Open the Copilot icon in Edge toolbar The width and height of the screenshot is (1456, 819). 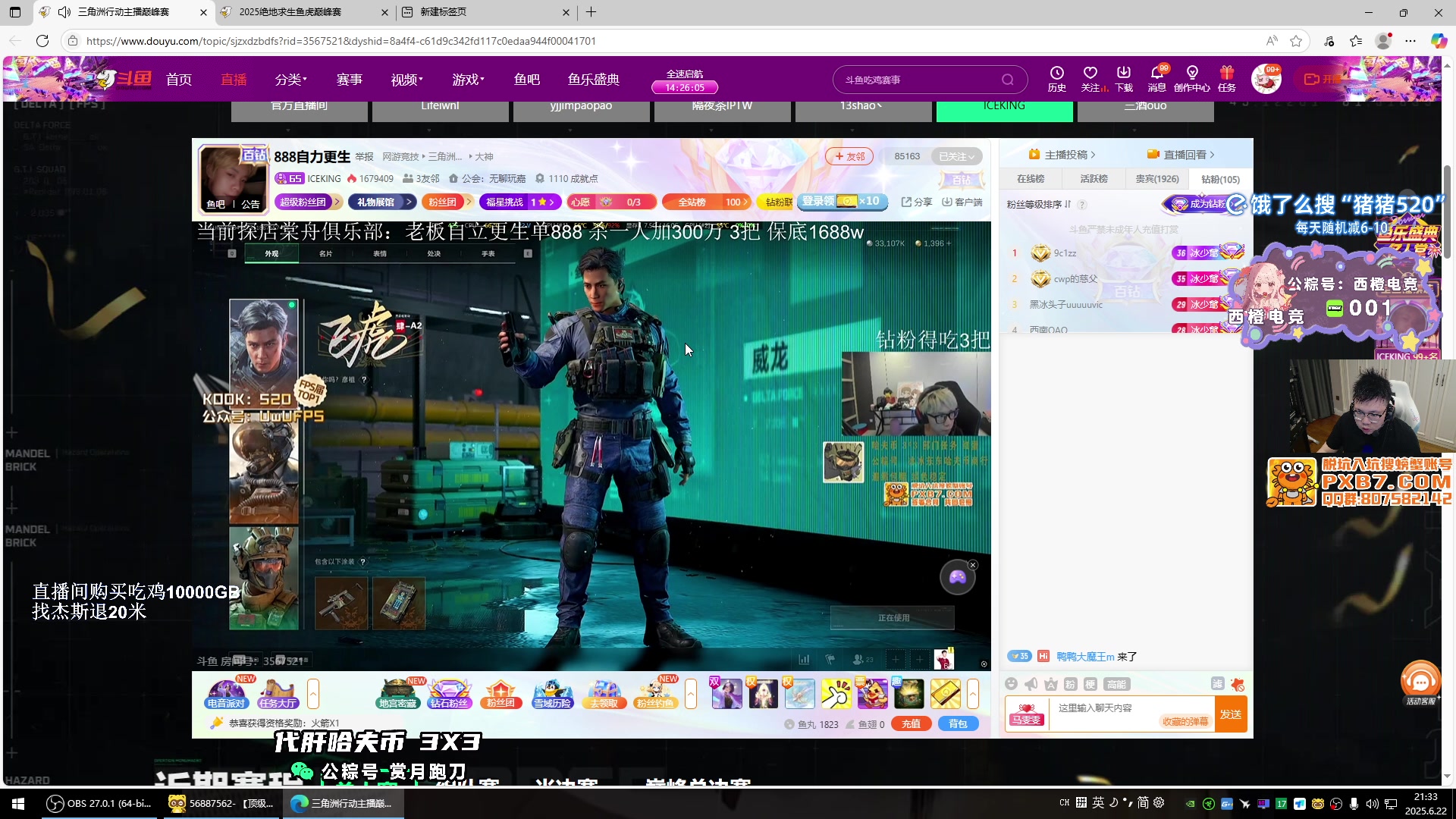(x=1439, y=41)
